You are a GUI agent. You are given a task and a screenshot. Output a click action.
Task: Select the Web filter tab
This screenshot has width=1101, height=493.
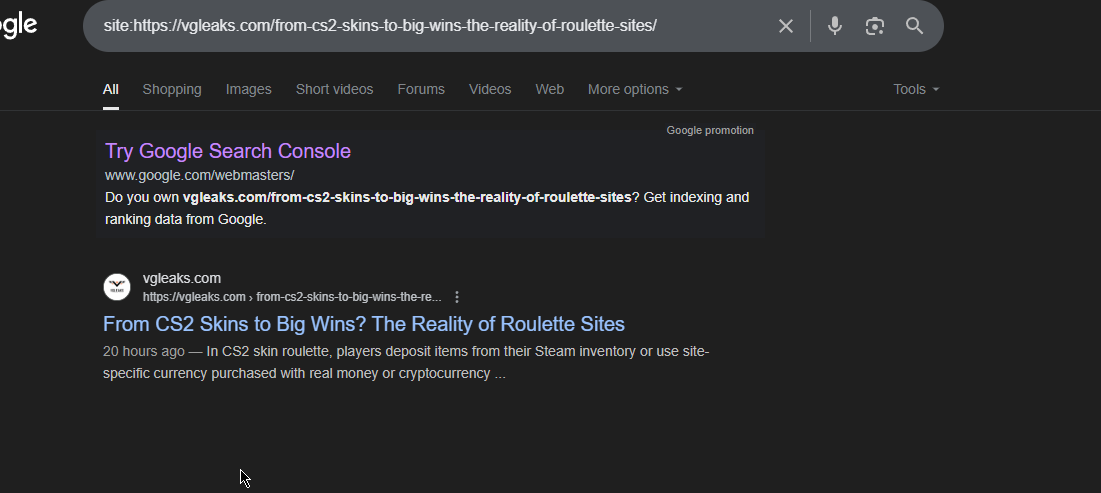[x=549, y=89]
